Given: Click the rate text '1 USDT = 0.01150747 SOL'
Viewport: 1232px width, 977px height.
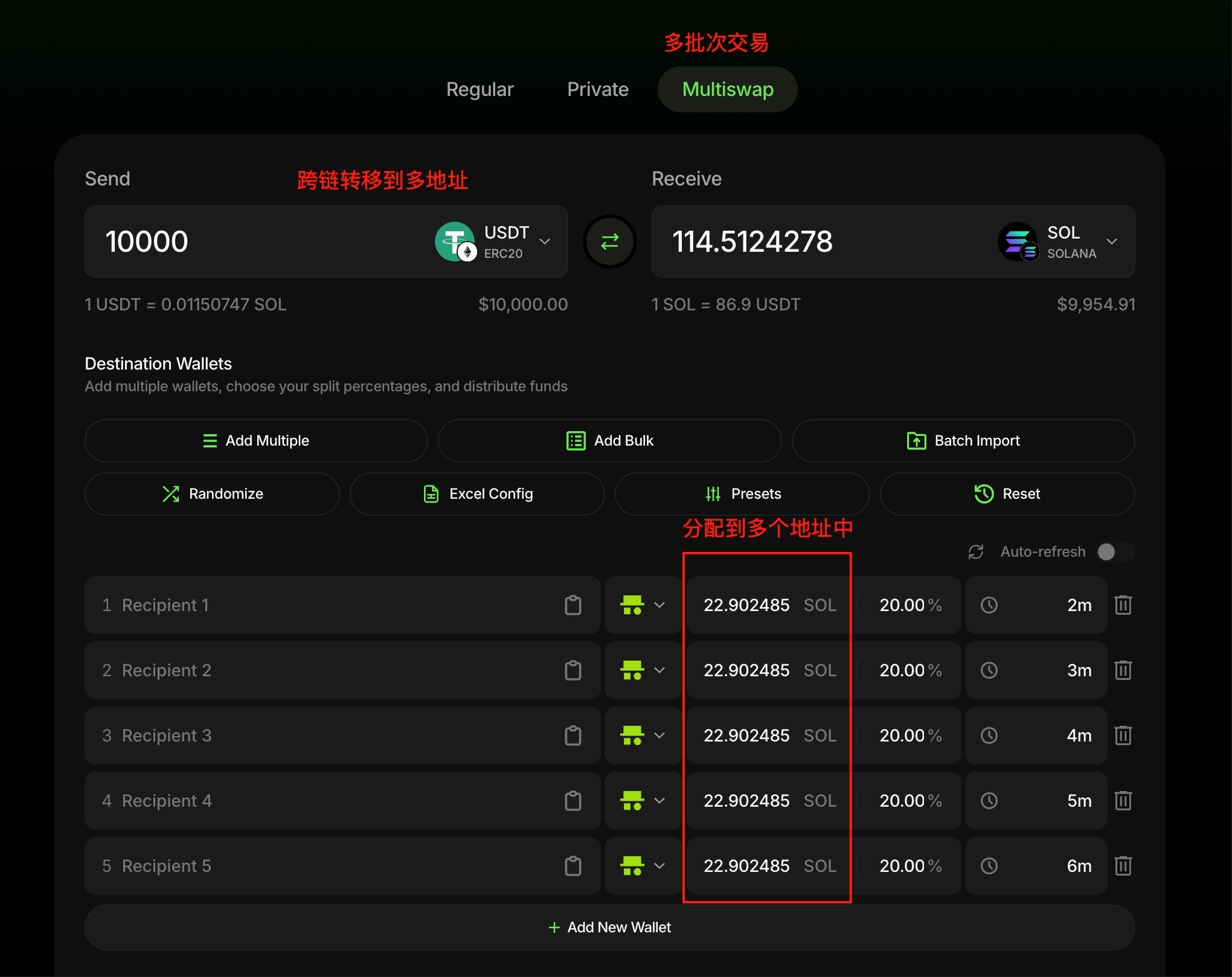Looking at the screenshot, I should 186,304.
